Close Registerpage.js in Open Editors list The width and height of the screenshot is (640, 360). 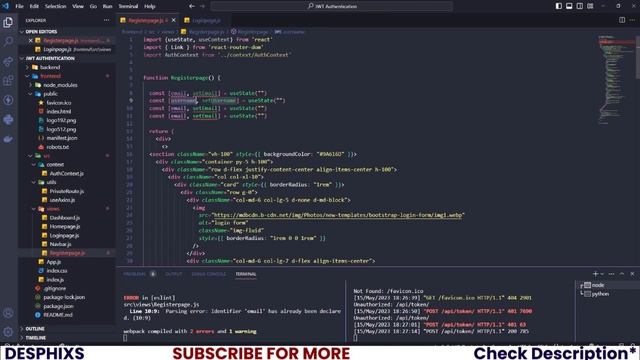(x=31, y=40)
